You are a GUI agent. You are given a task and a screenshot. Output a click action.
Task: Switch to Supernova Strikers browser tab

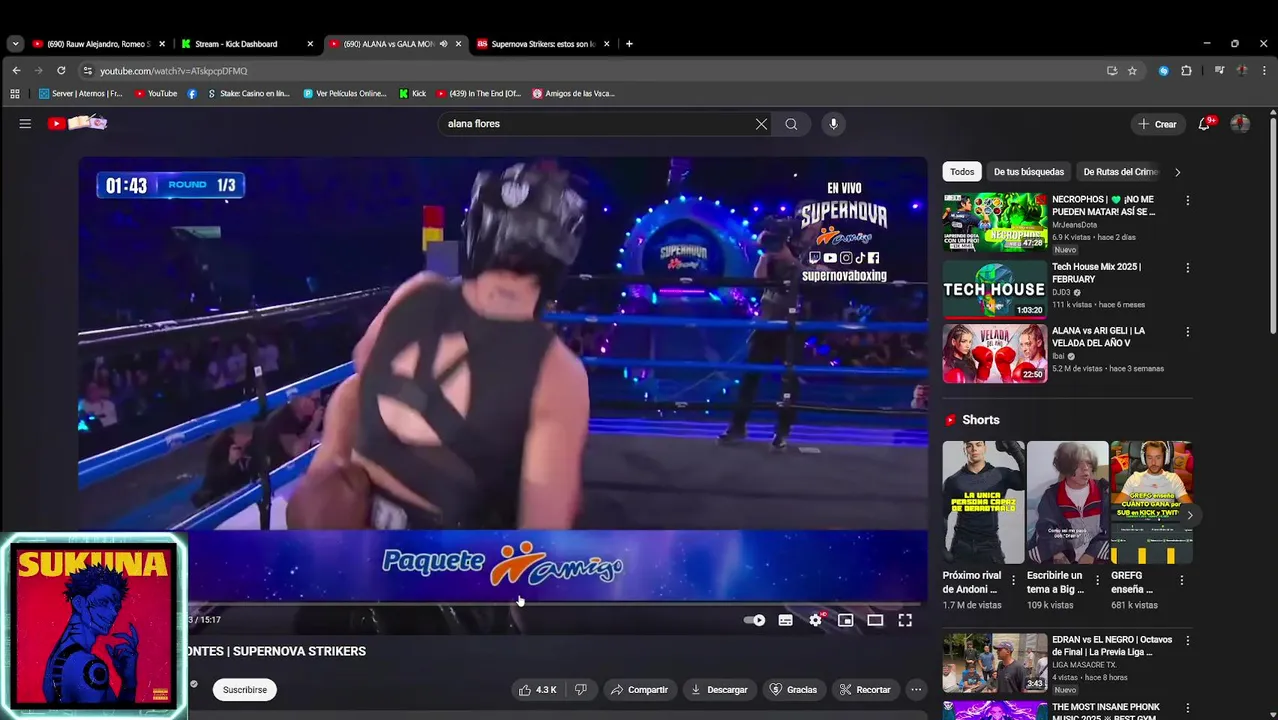click(543, 44)
